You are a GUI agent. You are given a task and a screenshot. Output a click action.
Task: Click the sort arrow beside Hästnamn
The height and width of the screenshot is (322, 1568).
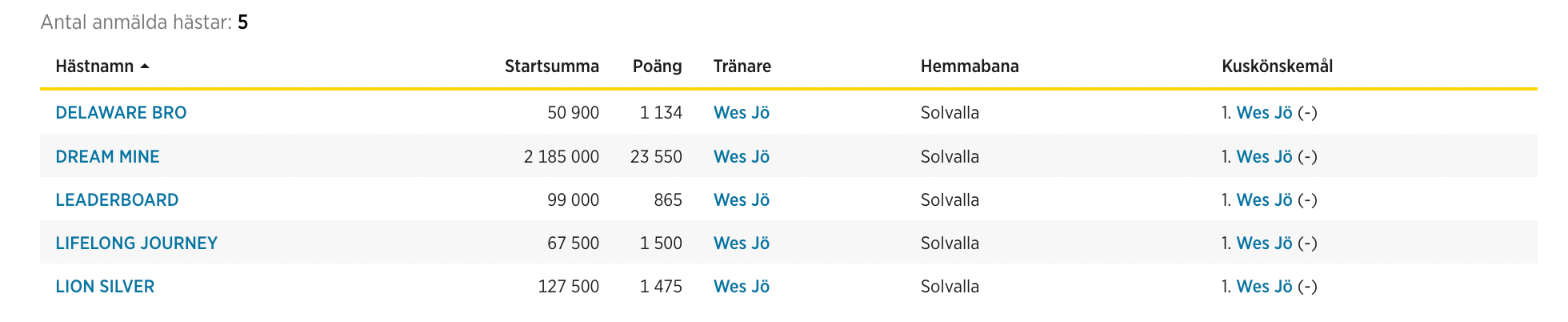point(145,66)
